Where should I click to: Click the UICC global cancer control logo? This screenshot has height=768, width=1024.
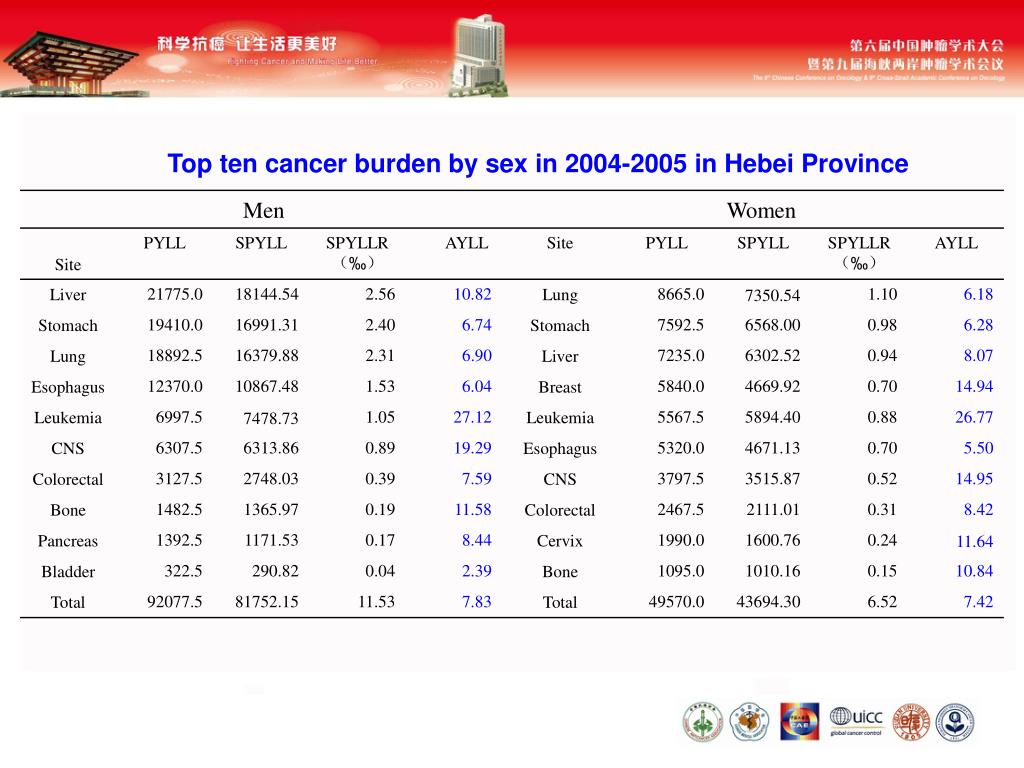(x=856, y=721)
